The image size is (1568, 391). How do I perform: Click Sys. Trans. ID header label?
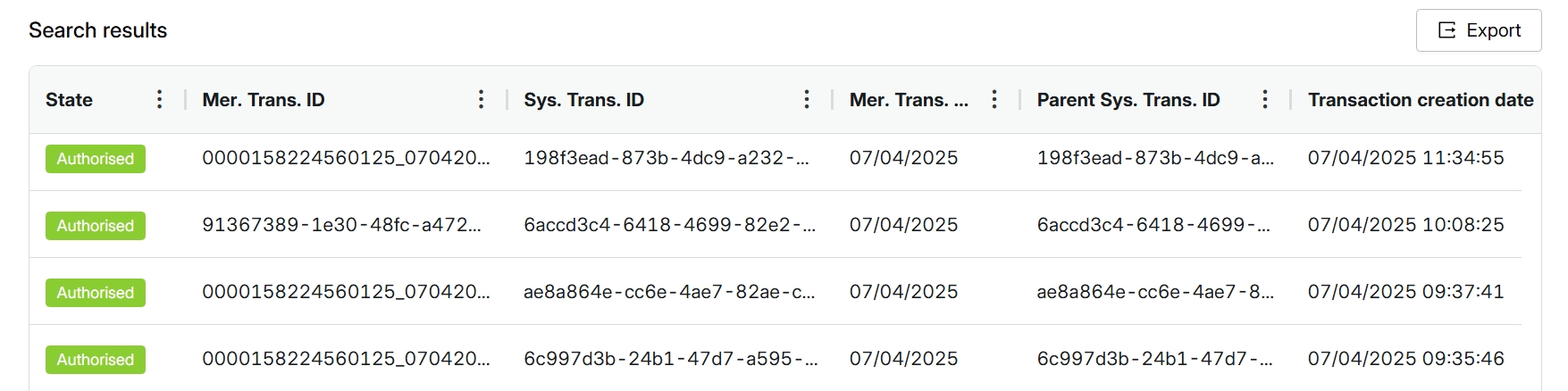coord(583,100)
